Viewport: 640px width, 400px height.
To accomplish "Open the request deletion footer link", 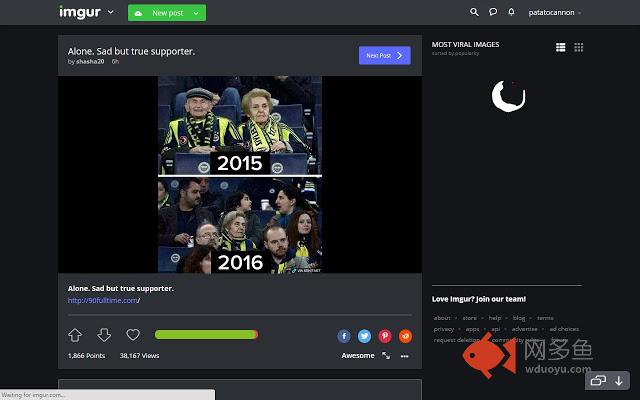I will tap(457, 340).
